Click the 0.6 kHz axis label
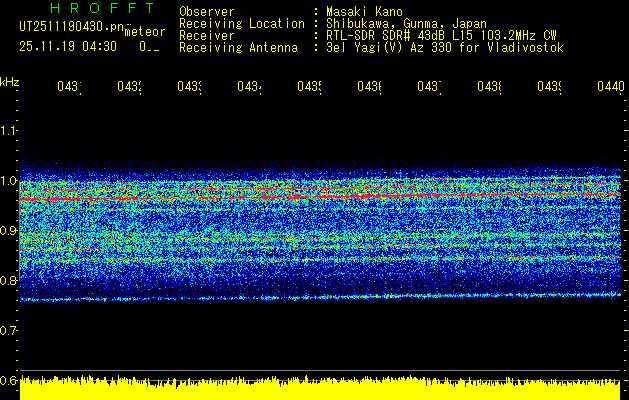629x400 pixels. point(8,380)
